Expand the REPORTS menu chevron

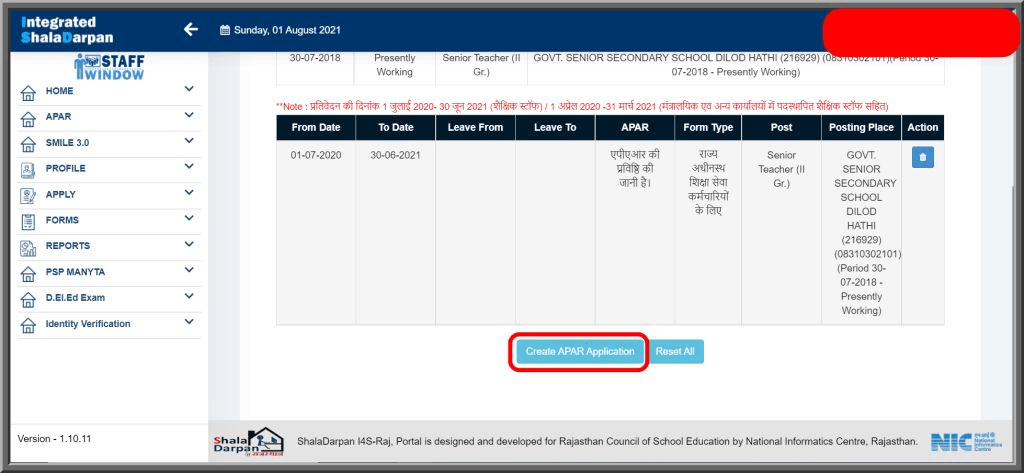(x=189, y=244)
